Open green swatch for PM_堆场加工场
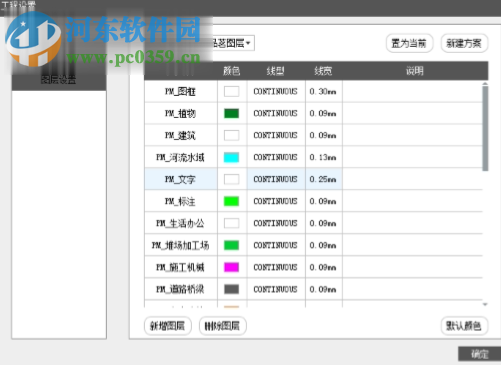 point(232,245)
